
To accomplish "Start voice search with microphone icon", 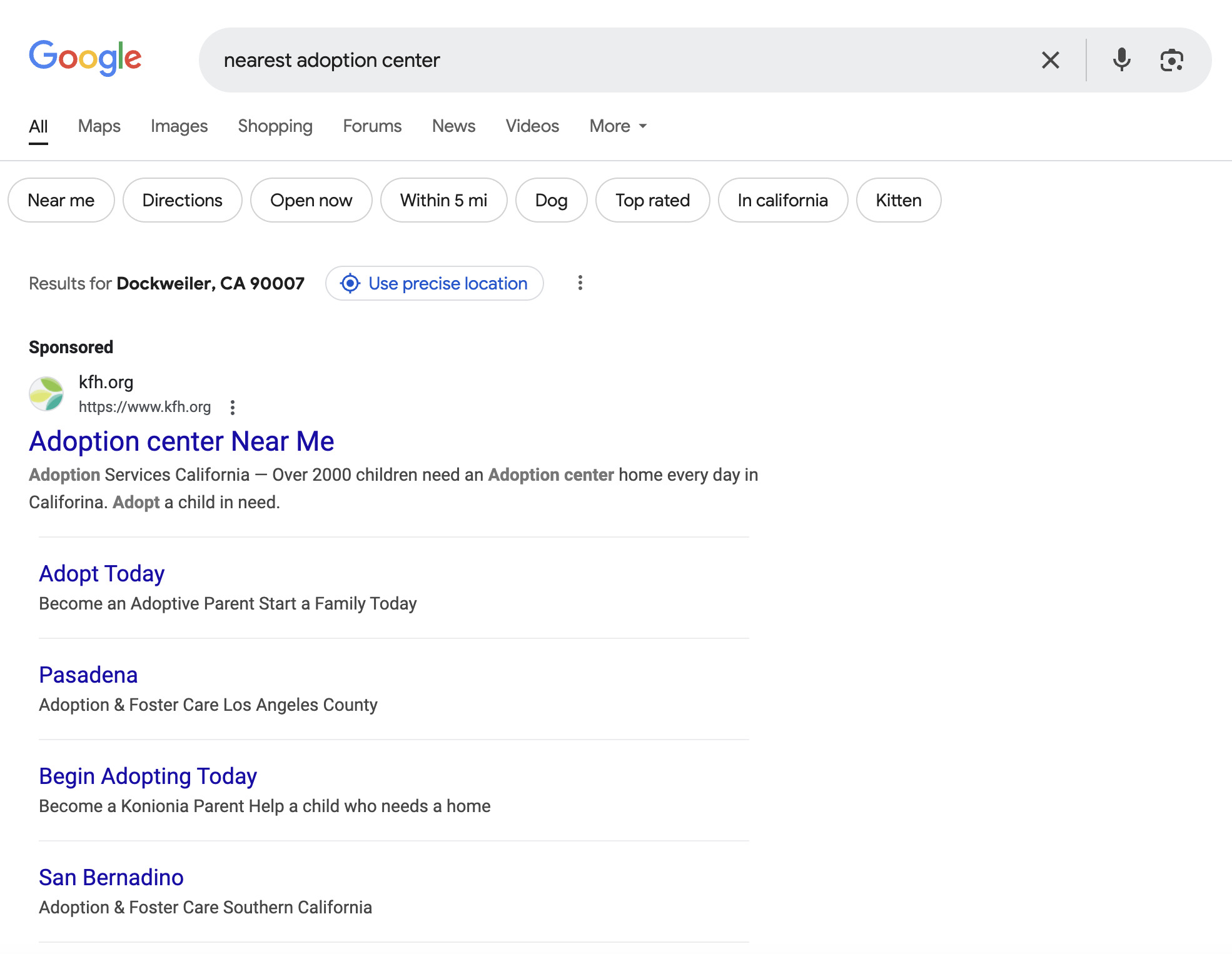I will [1121, 60].
